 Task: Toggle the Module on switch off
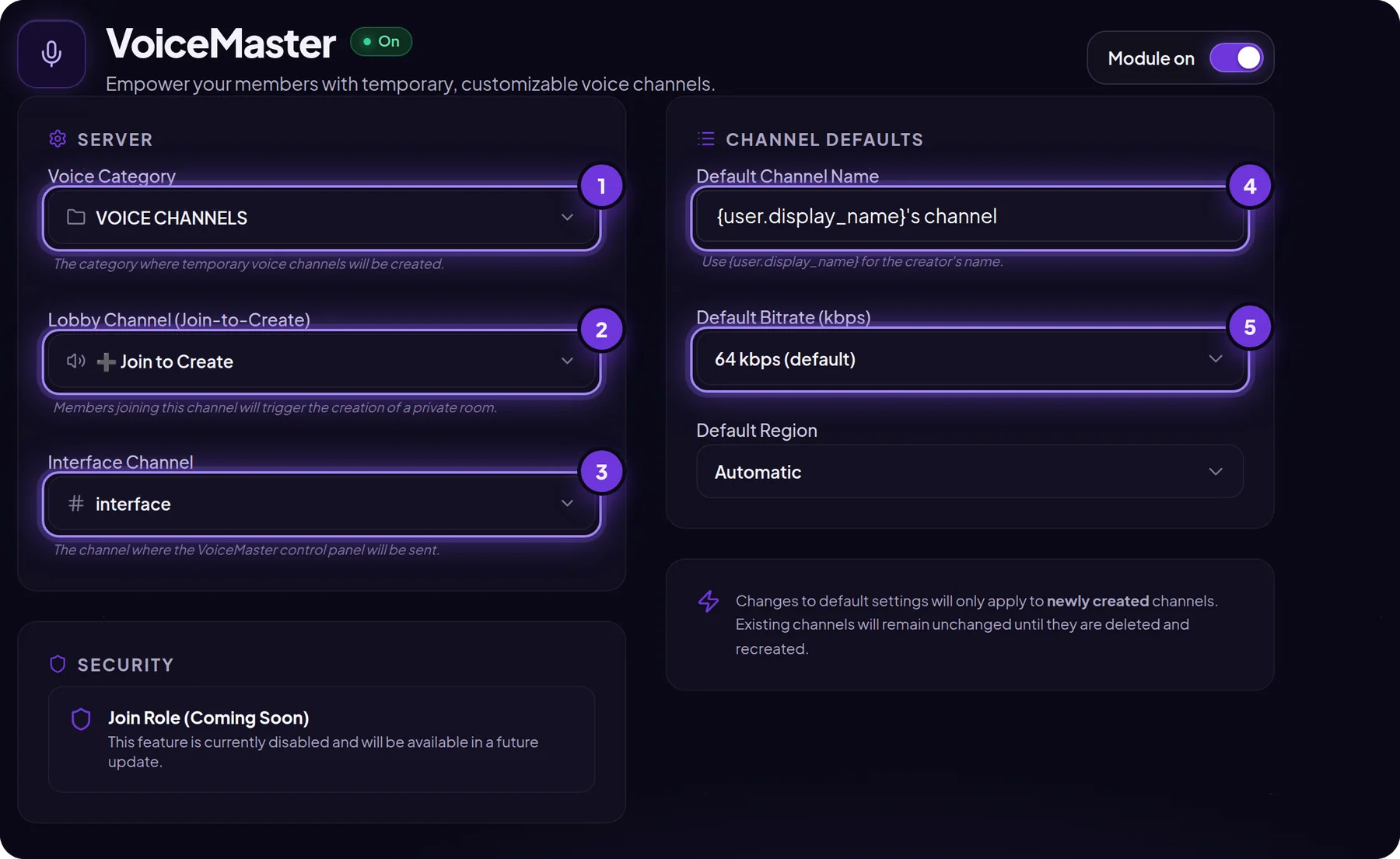(1236, 58)
